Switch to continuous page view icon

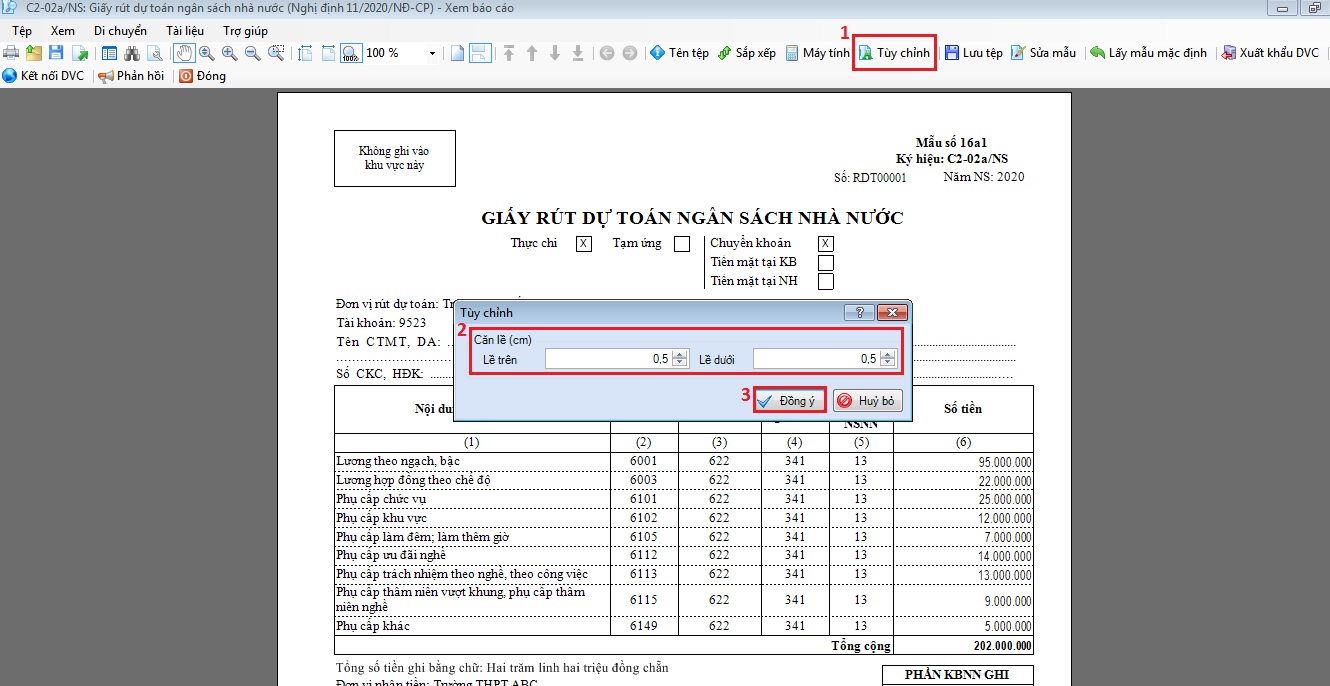pos(480,53)
